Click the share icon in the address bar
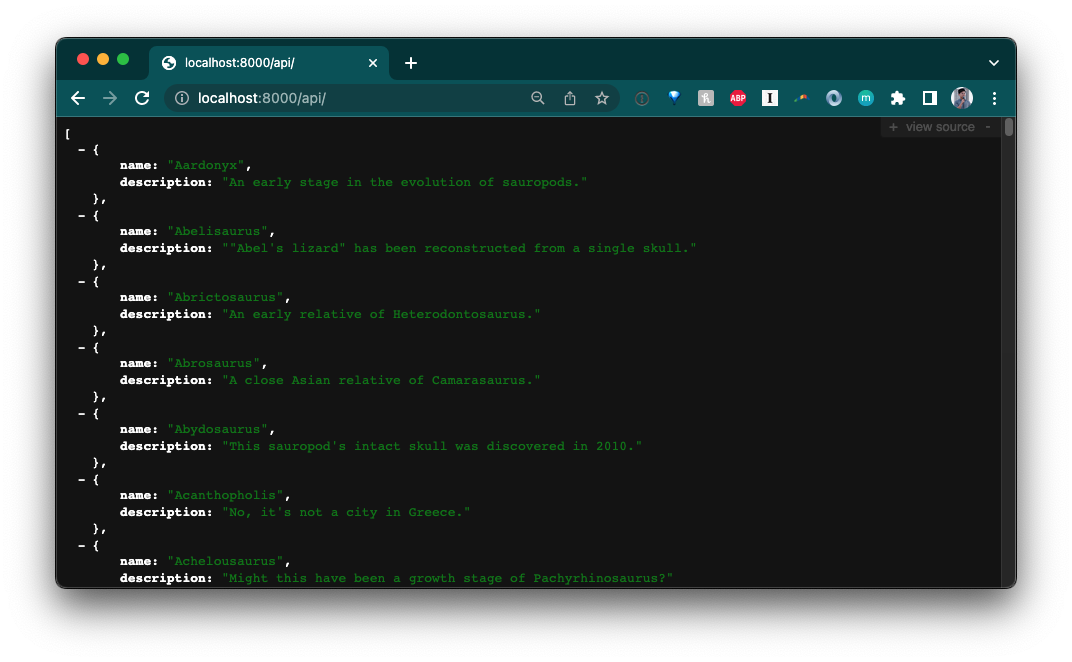 point(570,98)
